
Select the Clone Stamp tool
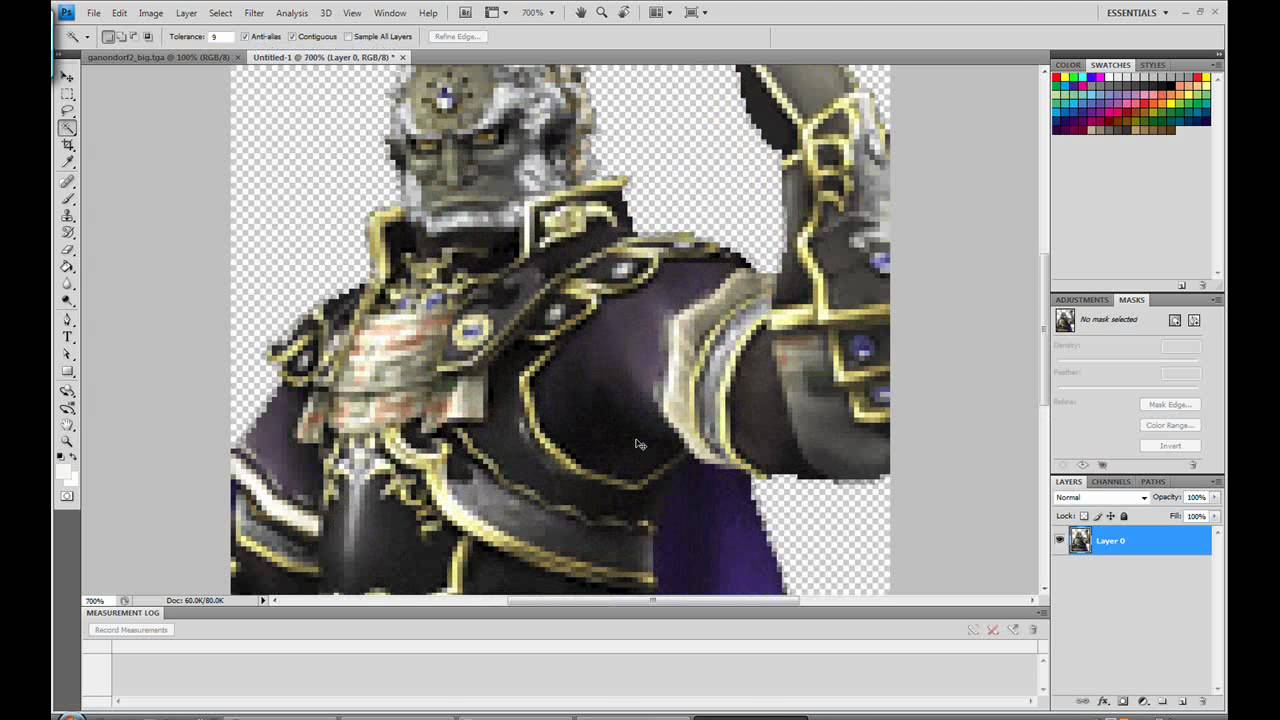click(67, 216)
